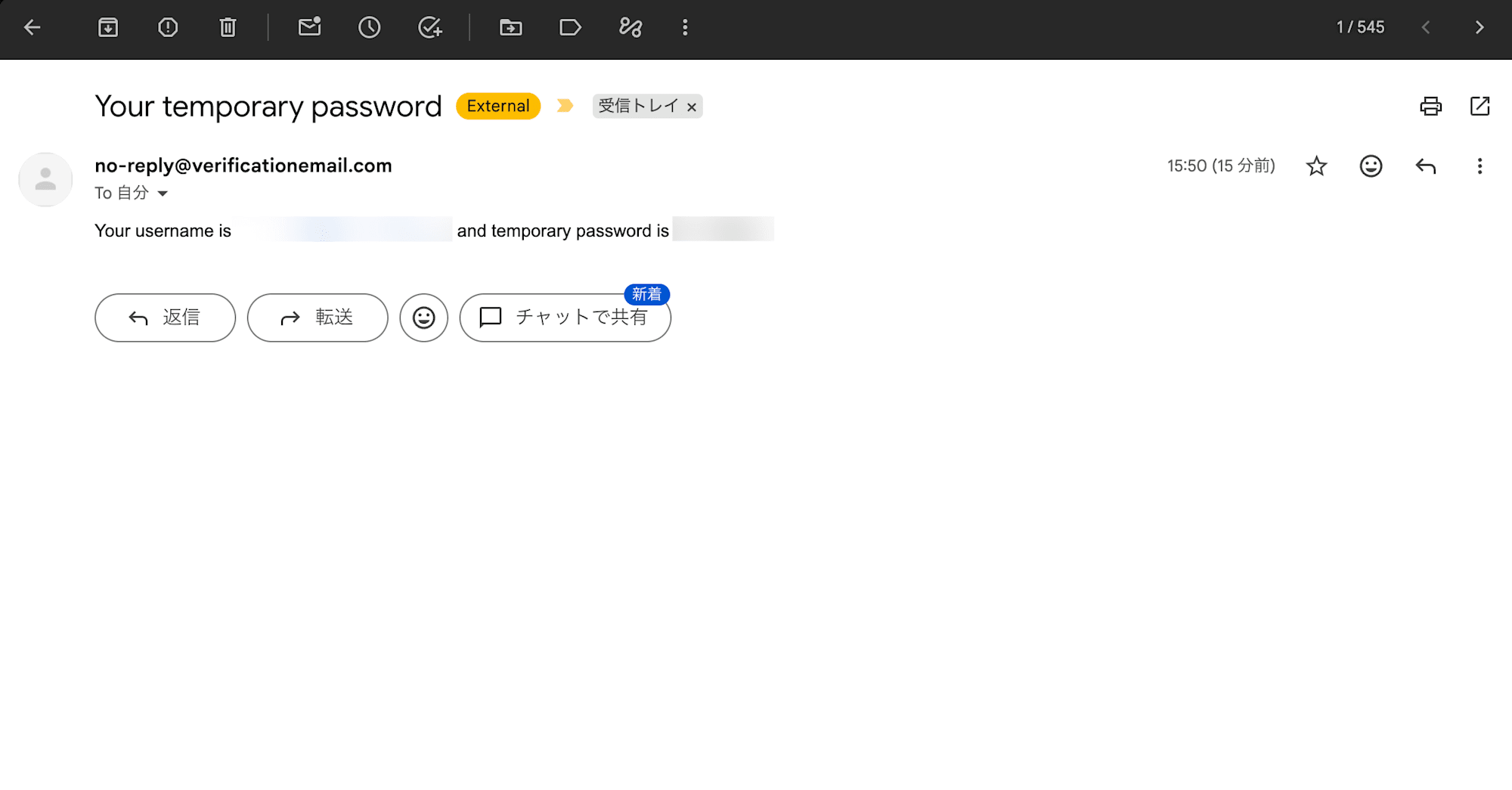Click the sender avatar picture
The height and width of the screenshot is (790, 1512).
click(x=45, y=179)
